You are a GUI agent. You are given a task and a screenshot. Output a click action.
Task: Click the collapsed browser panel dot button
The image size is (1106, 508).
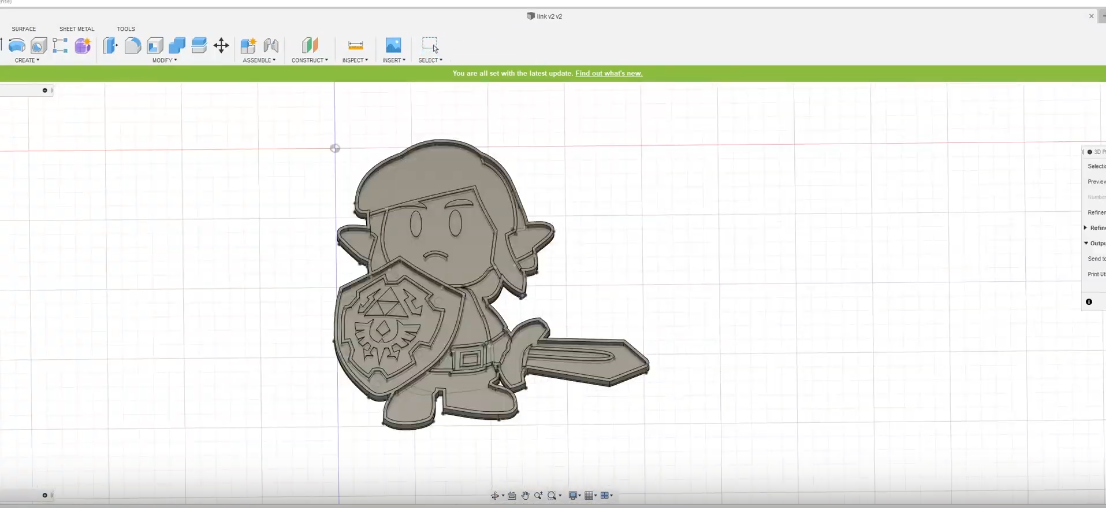click(x=45, y=90)
